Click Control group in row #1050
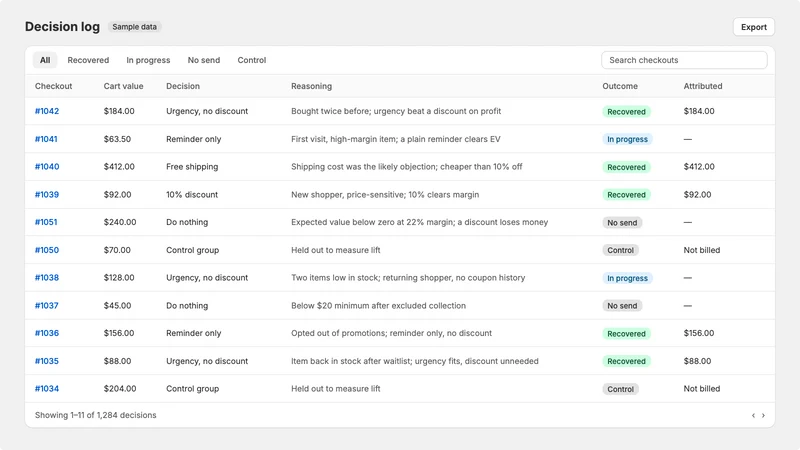Screen dimensions: 800x450 pyautogui.click(x=192, y=251)
